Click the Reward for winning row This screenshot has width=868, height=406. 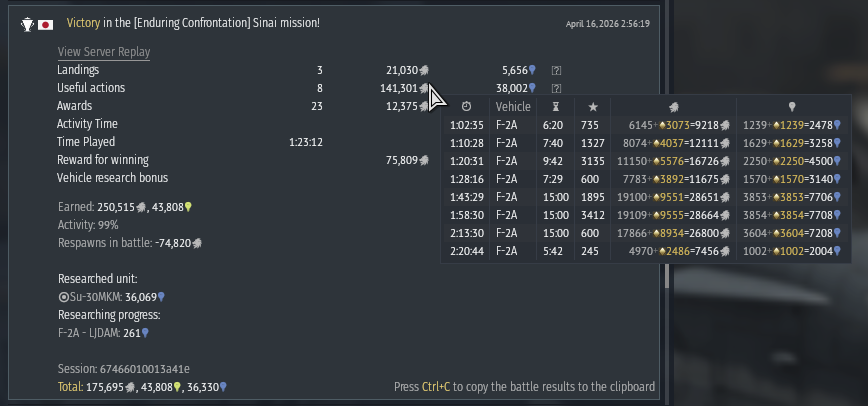pyautogui.click(x=102, y=160)
